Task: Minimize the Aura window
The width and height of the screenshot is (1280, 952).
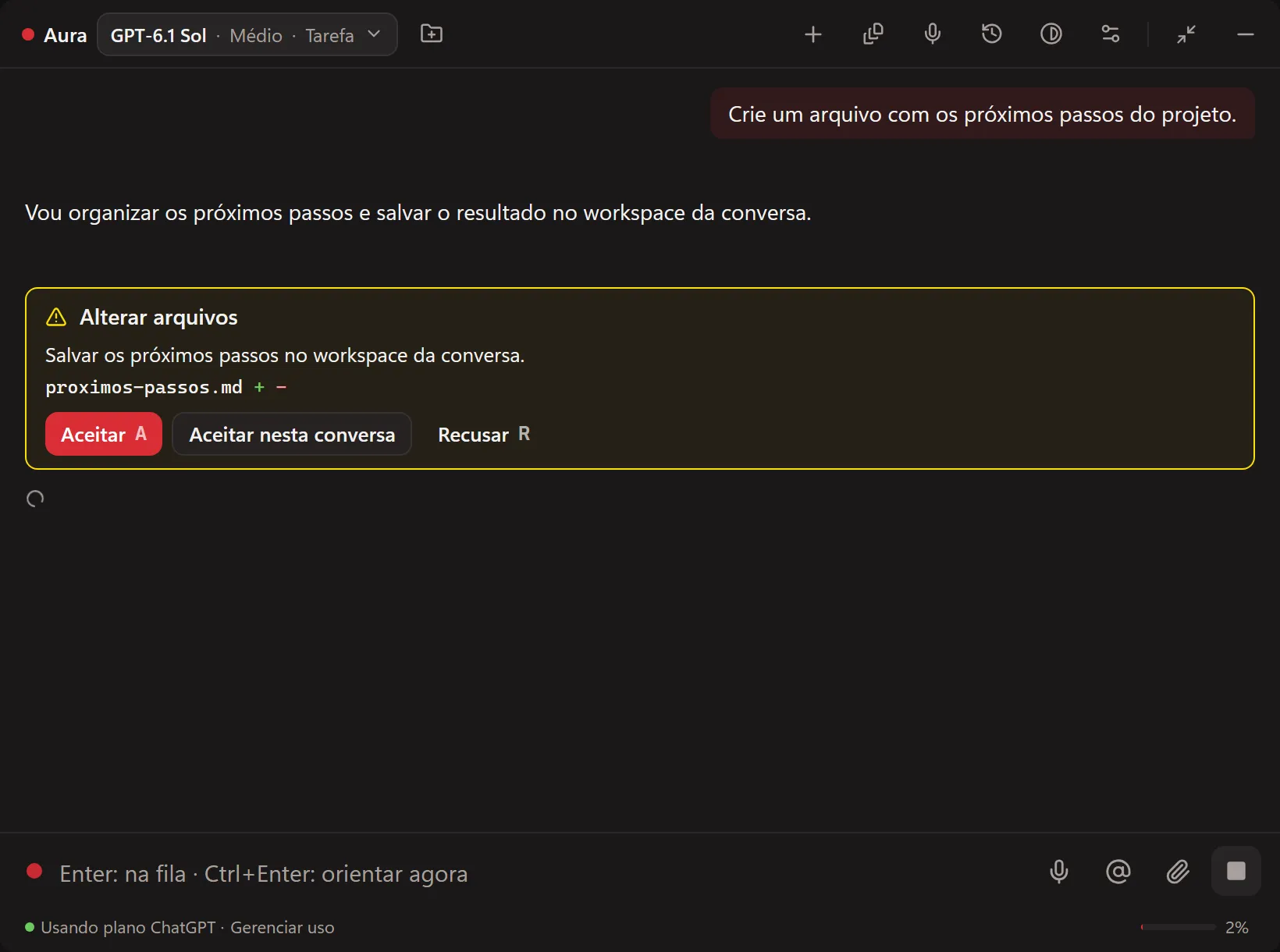Action: click(1246, 34)
